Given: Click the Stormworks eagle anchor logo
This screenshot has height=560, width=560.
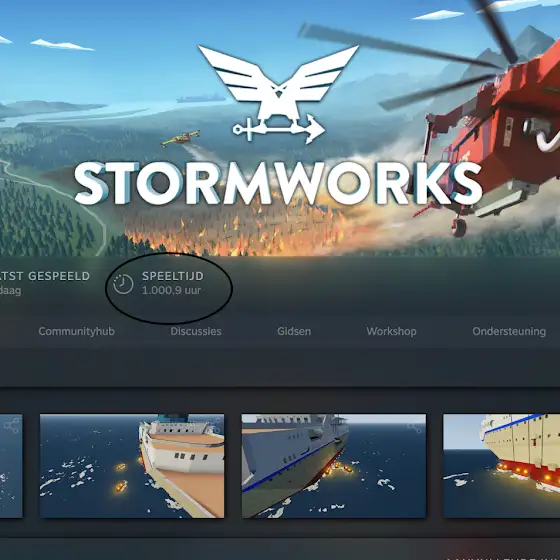Looking at the screenshot, I should pyautogui.click(x=279, y=94).
